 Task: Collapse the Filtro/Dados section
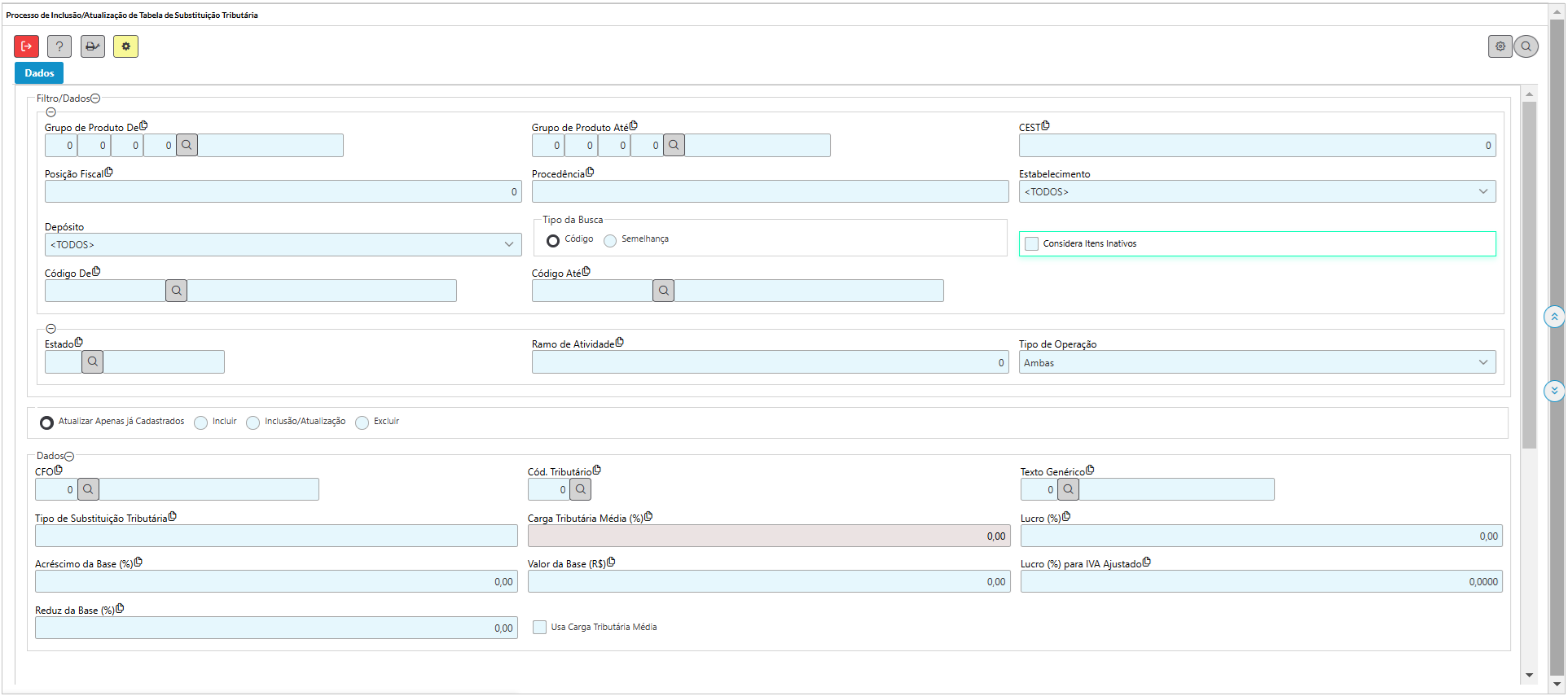click(x=95, y=98)
